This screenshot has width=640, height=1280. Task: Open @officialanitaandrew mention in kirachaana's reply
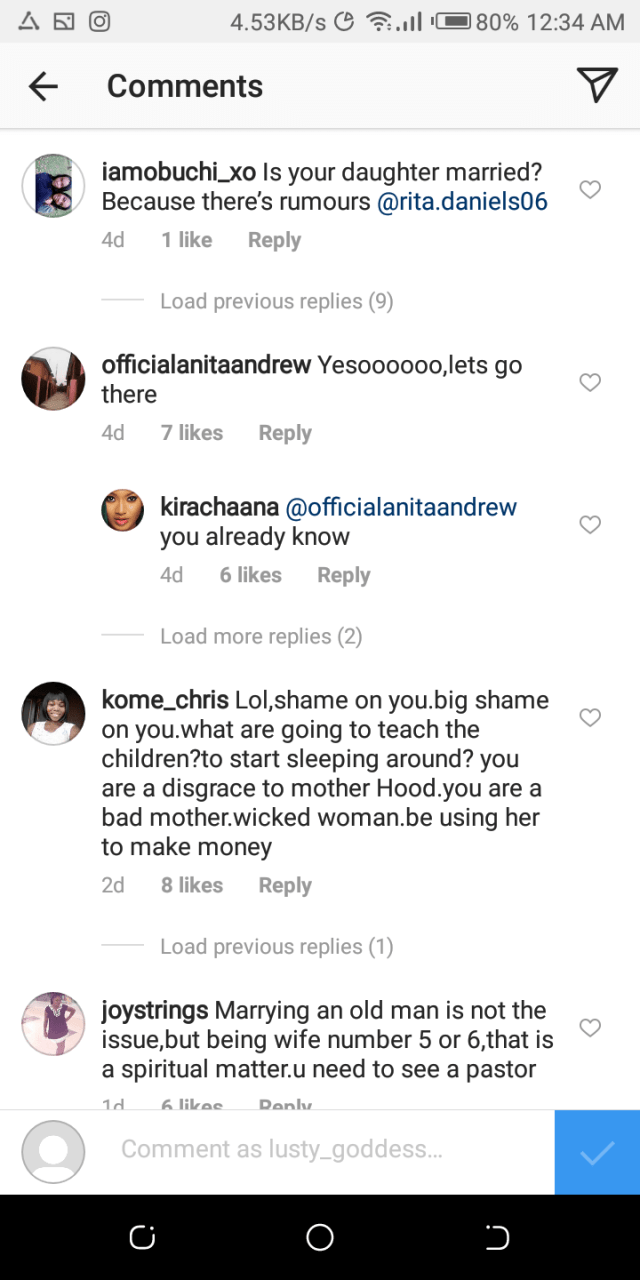(401, 507)
